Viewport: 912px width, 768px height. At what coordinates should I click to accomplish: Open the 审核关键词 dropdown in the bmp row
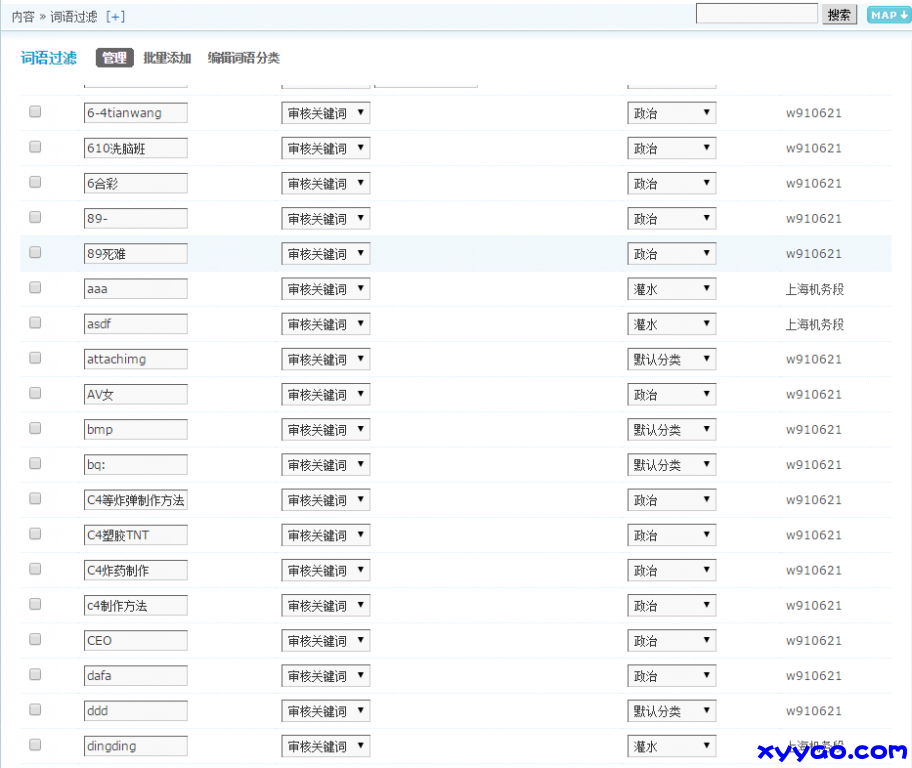326,429
